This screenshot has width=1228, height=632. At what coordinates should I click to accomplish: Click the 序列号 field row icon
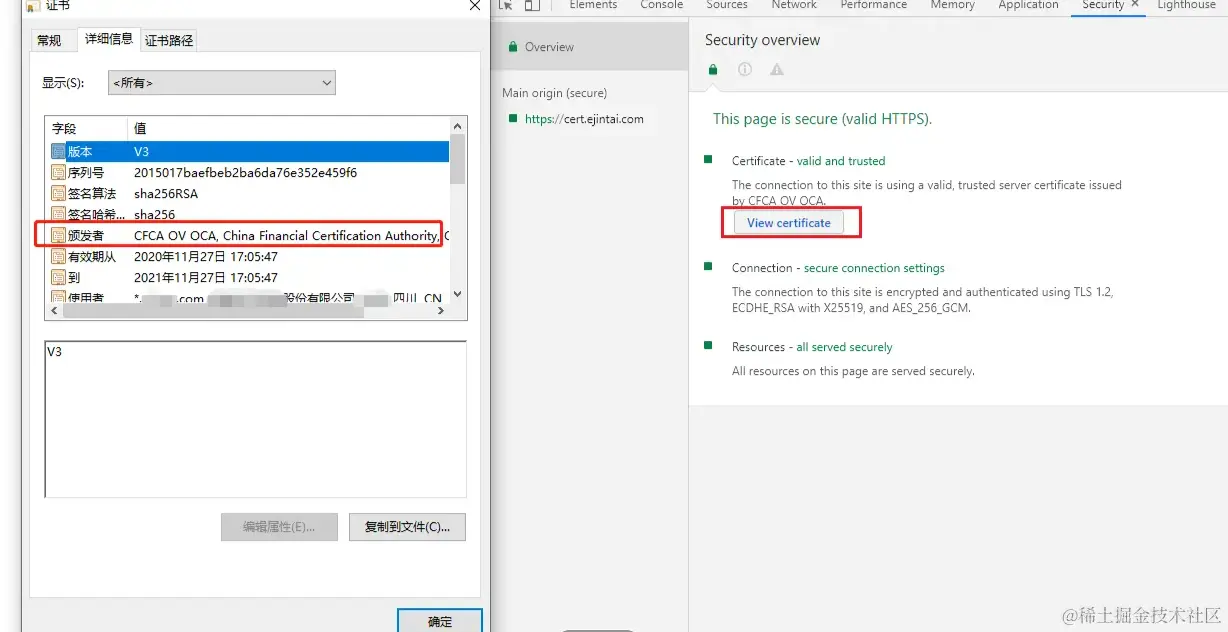click(x=58, y=173)
